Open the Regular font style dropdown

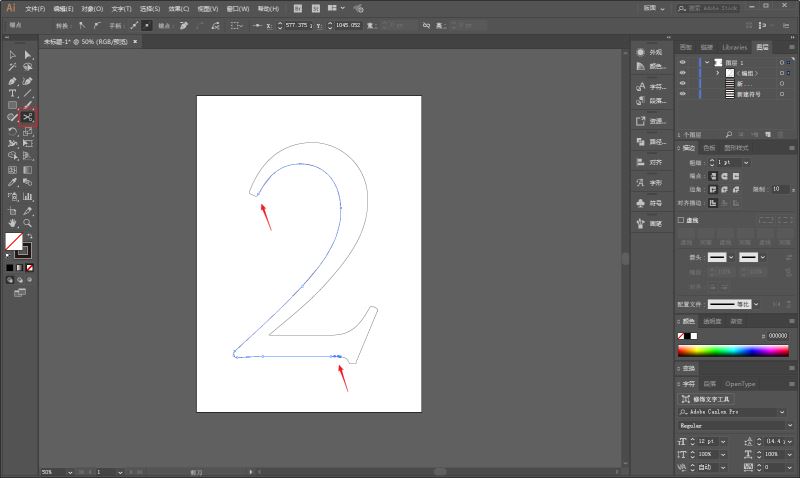790,425
